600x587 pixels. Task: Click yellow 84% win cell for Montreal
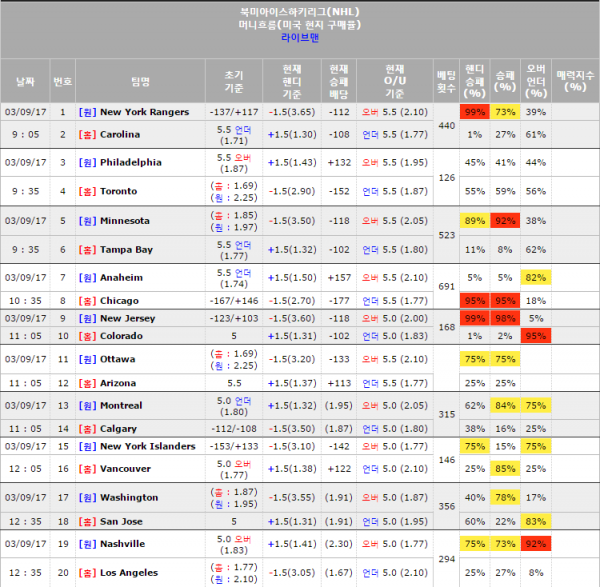[x=505, y=406]
